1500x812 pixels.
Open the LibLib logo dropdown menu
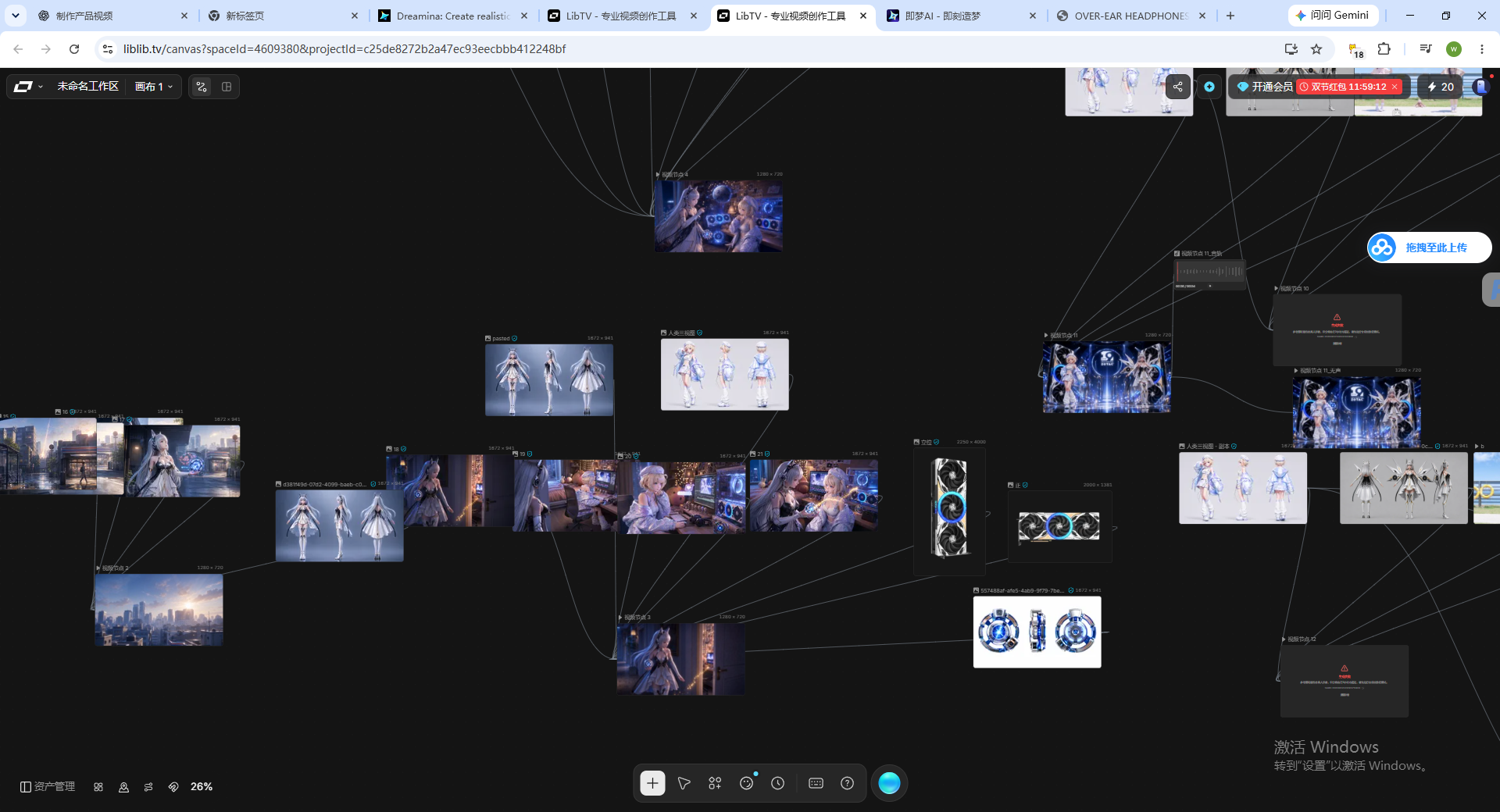pyautogui.click(x=28, y=87)
